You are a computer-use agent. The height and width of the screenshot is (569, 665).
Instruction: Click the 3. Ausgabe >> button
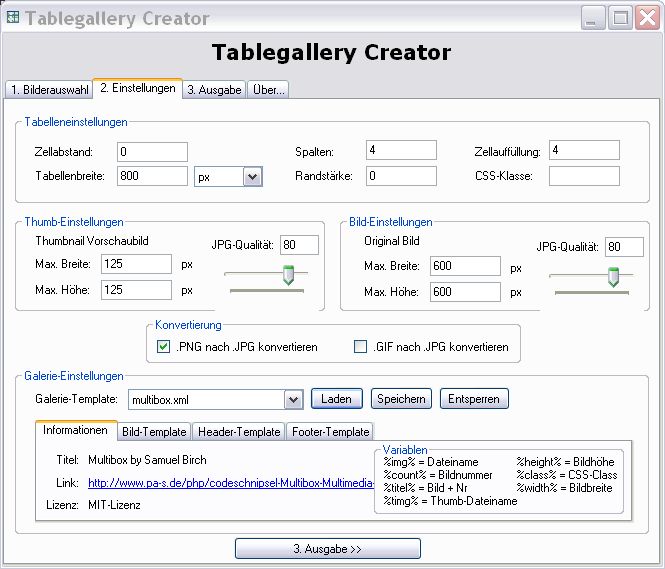tap(327, 549)
